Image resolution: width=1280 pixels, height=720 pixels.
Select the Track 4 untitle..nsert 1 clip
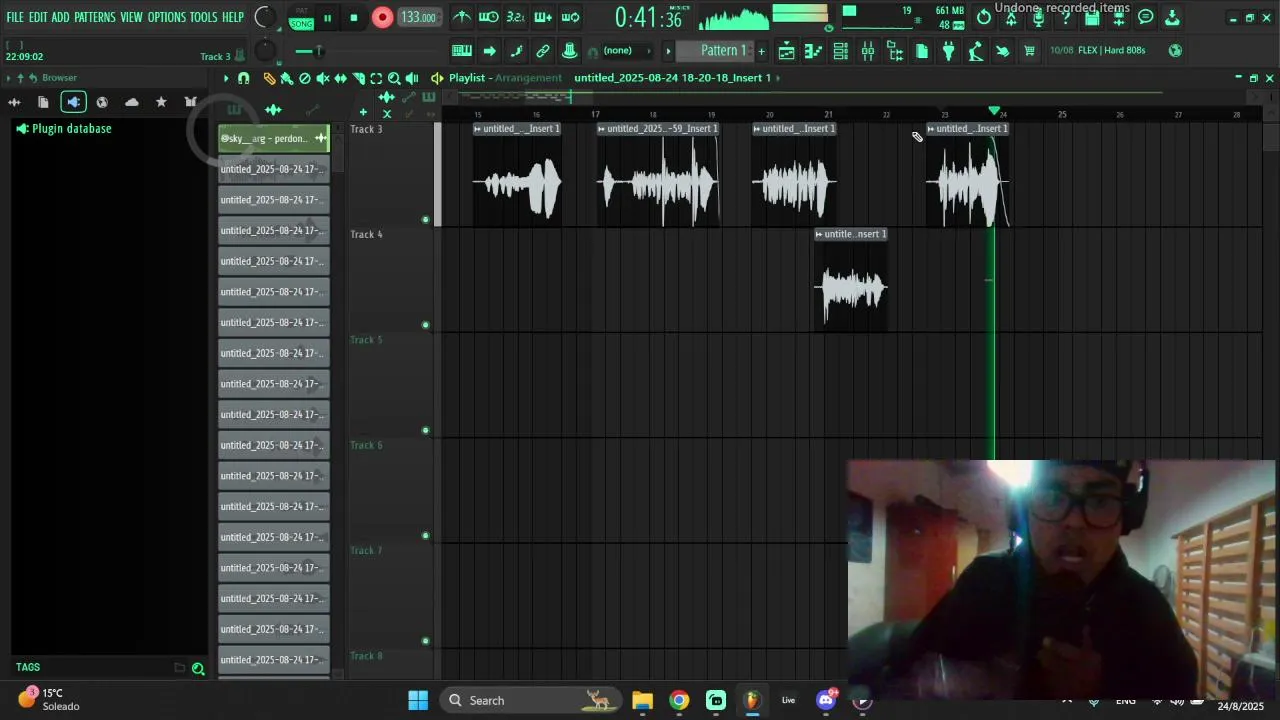(851, 280)
